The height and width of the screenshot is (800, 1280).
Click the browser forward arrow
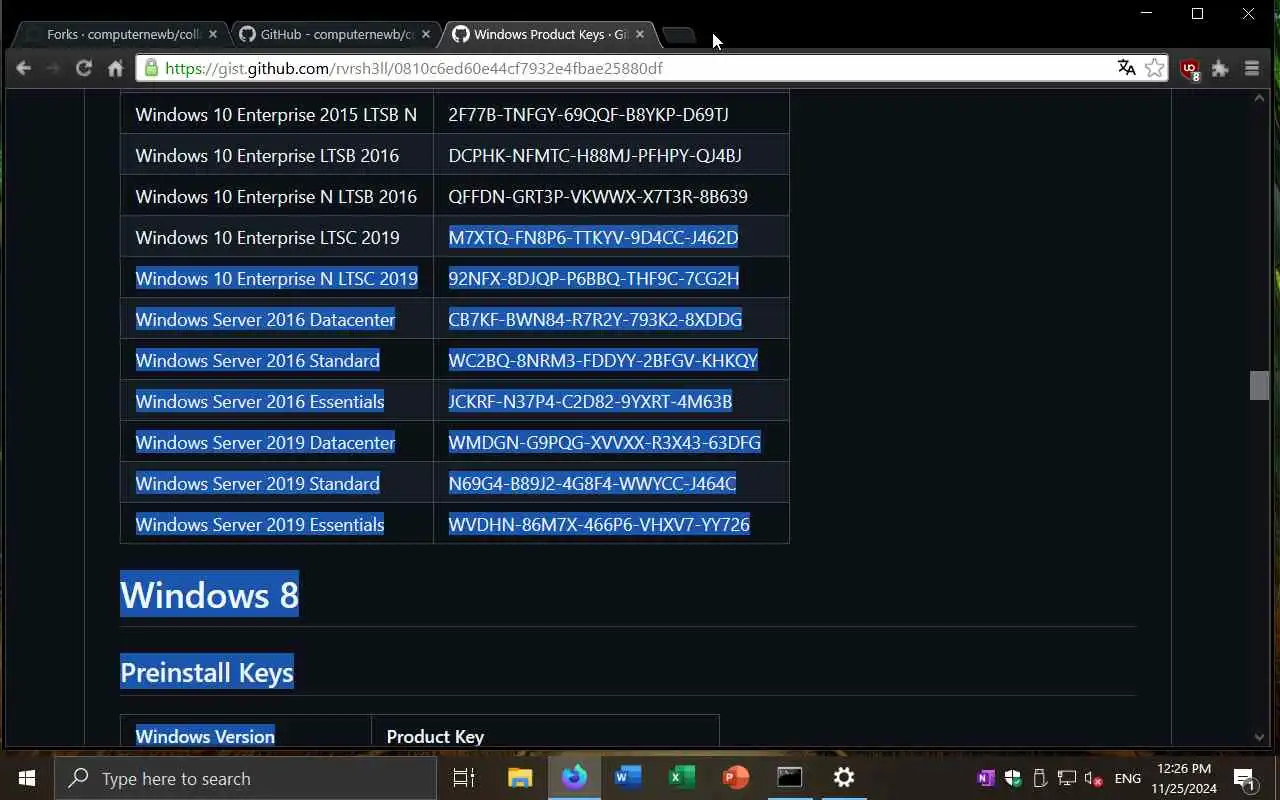[53, 68]
